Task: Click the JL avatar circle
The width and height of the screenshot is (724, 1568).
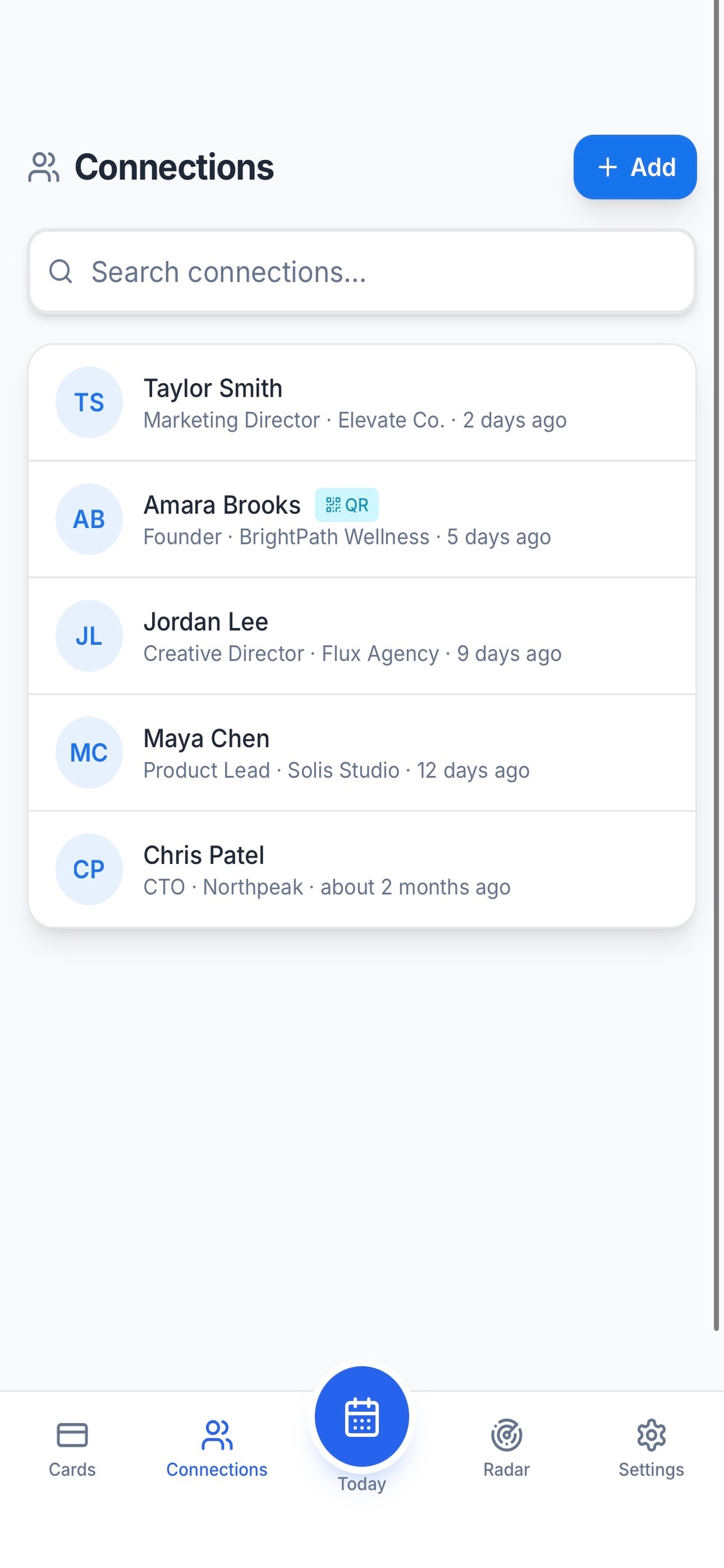Action: 89,636
